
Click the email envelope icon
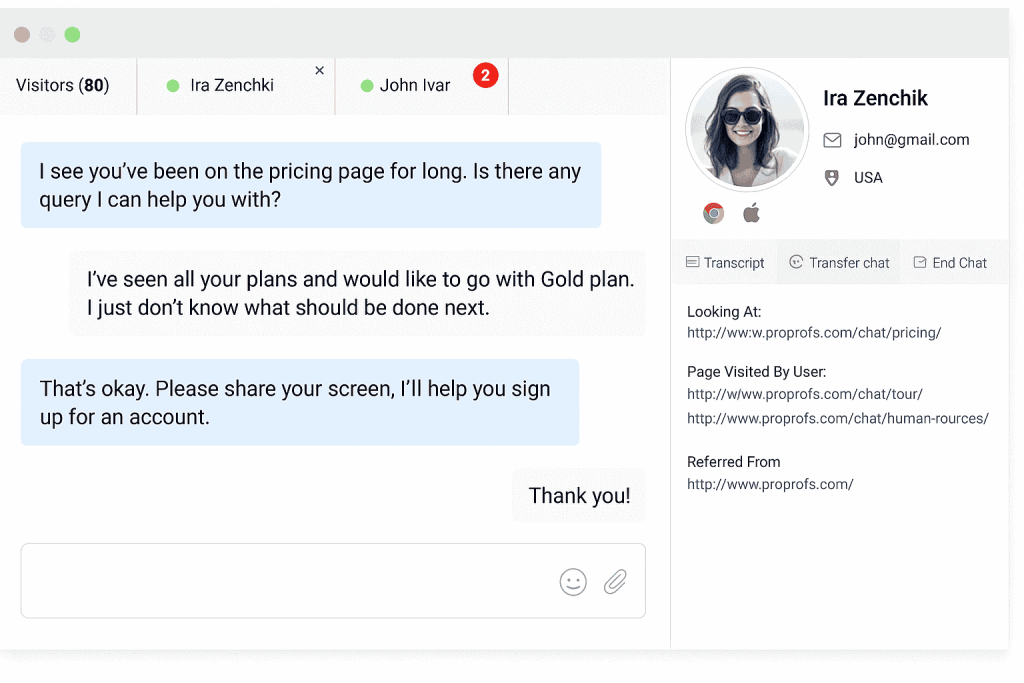[x=832, y=140]
